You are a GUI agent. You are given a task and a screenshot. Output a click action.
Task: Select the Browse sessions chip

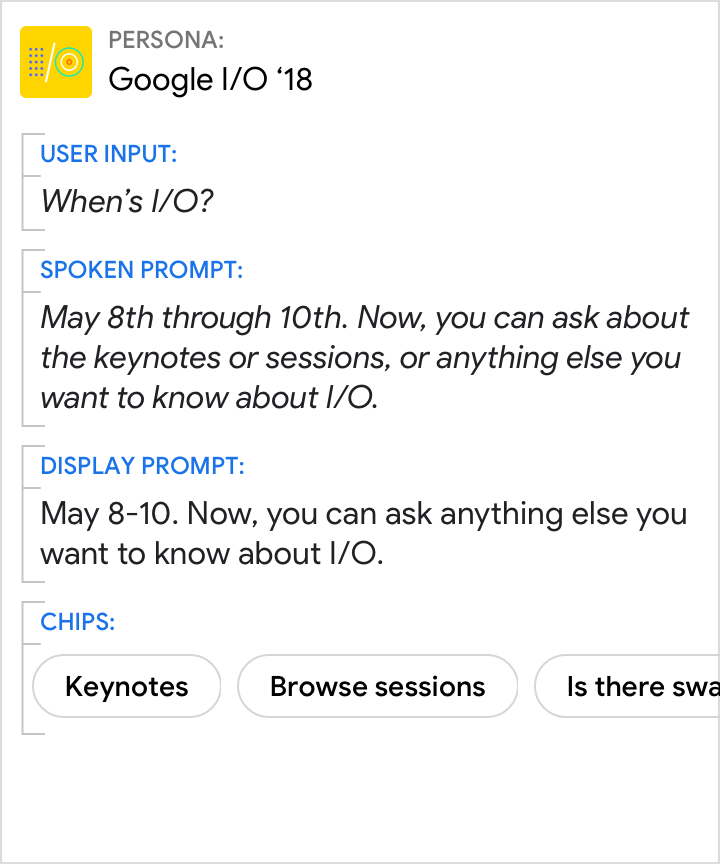click(378, 687)
